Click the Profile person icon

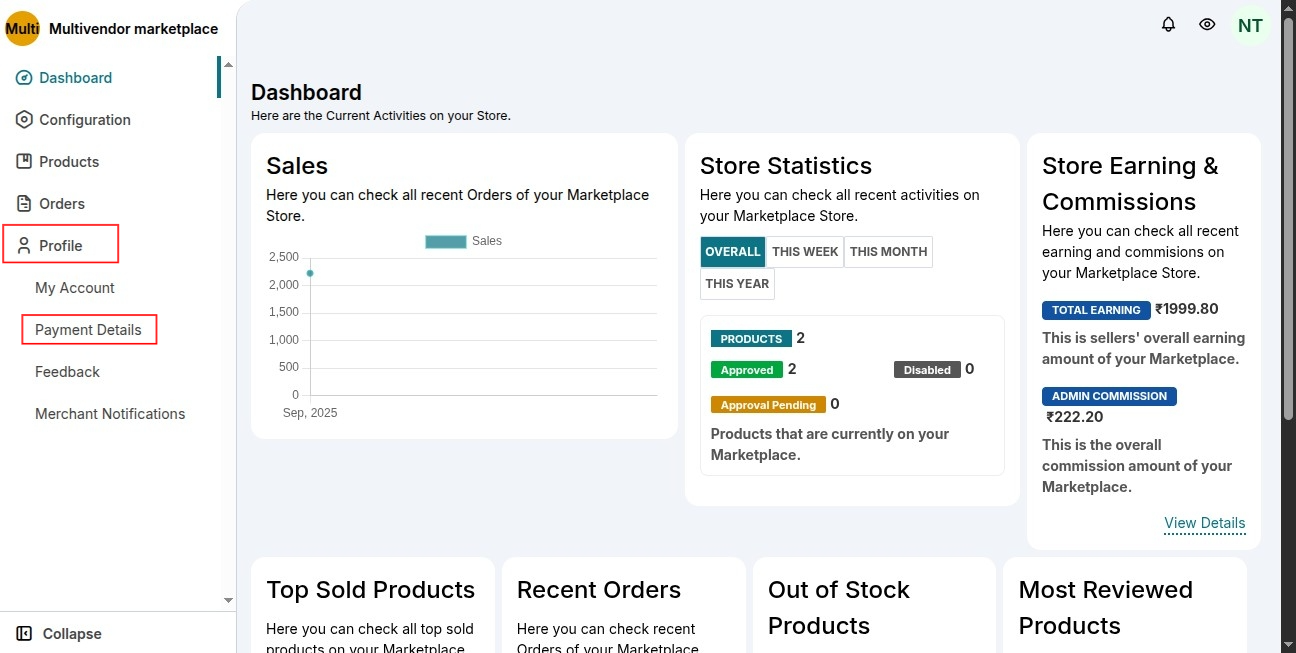pos(24,246)
